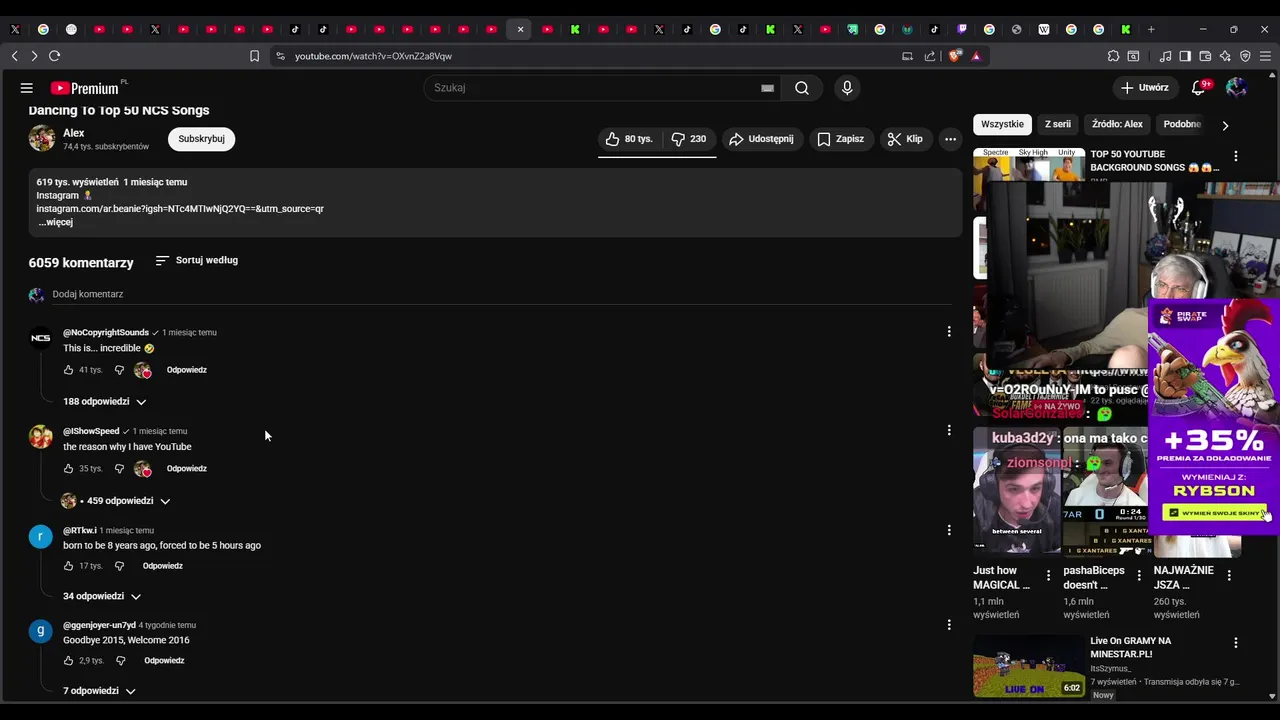Reload the page

(54, 56)
